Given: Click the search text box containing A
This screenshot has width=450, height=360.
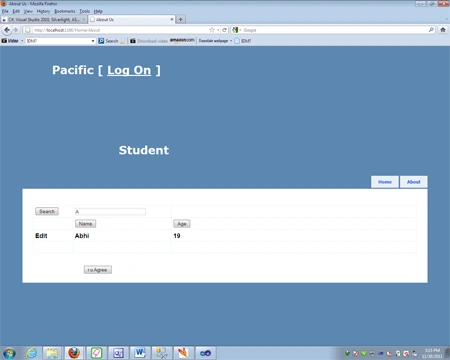Looking at the screenshot, I should pyautogui.click(x=110, y=212).
